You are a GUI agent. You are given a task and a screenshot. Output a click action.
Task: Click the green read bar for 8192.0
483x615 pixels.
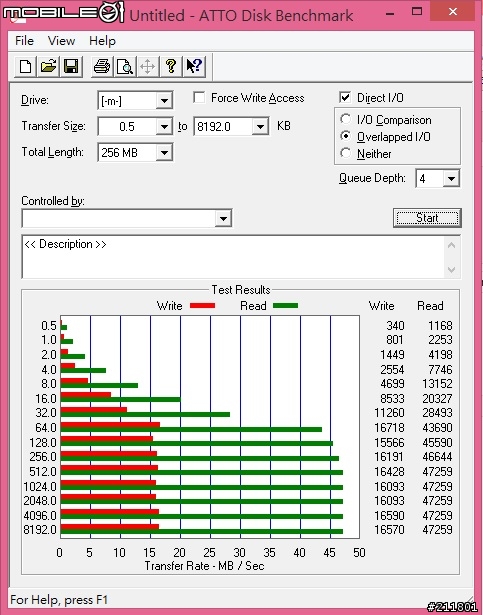[x=202, y=531]
